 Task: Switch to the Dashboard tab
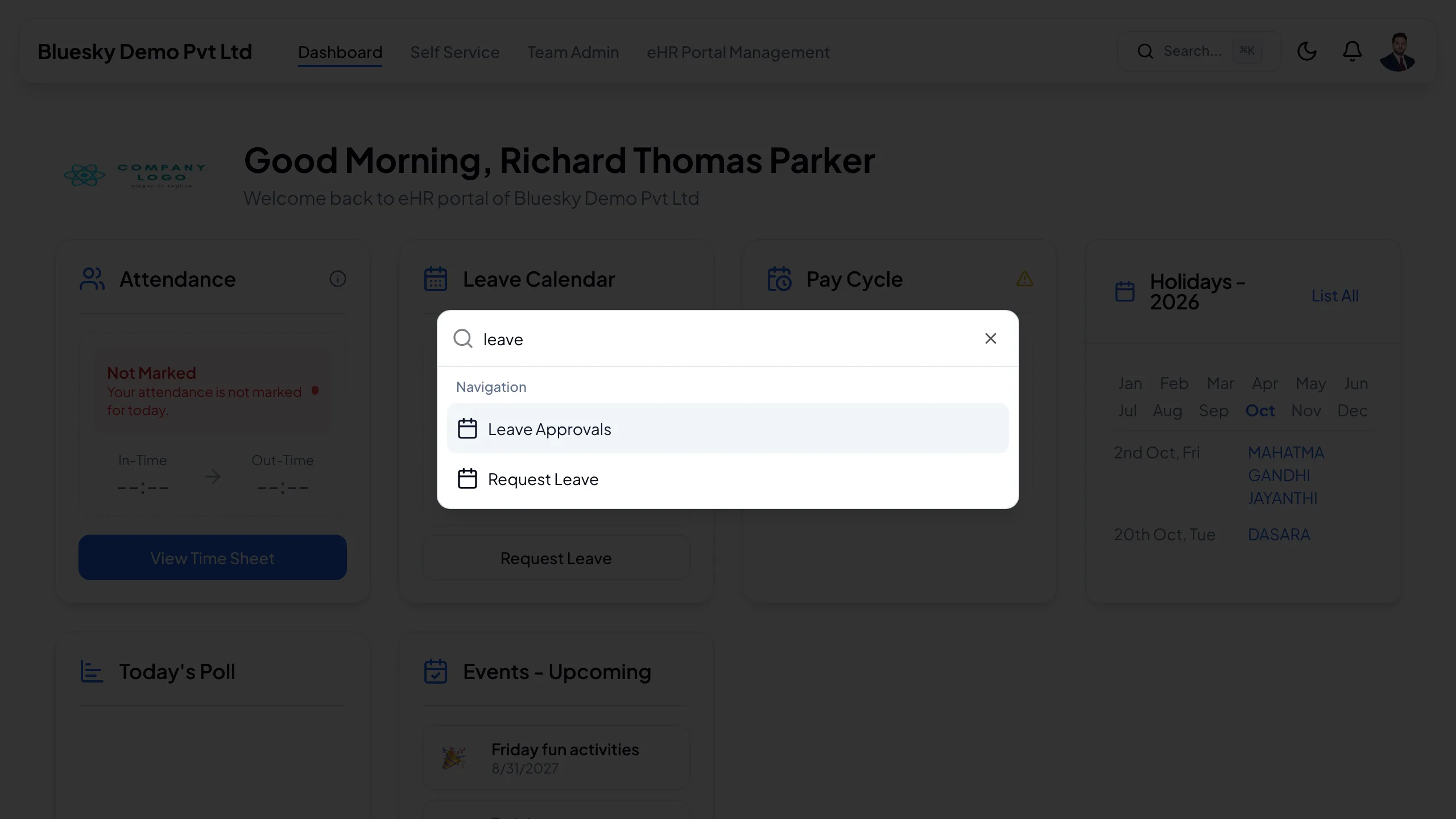340,52
